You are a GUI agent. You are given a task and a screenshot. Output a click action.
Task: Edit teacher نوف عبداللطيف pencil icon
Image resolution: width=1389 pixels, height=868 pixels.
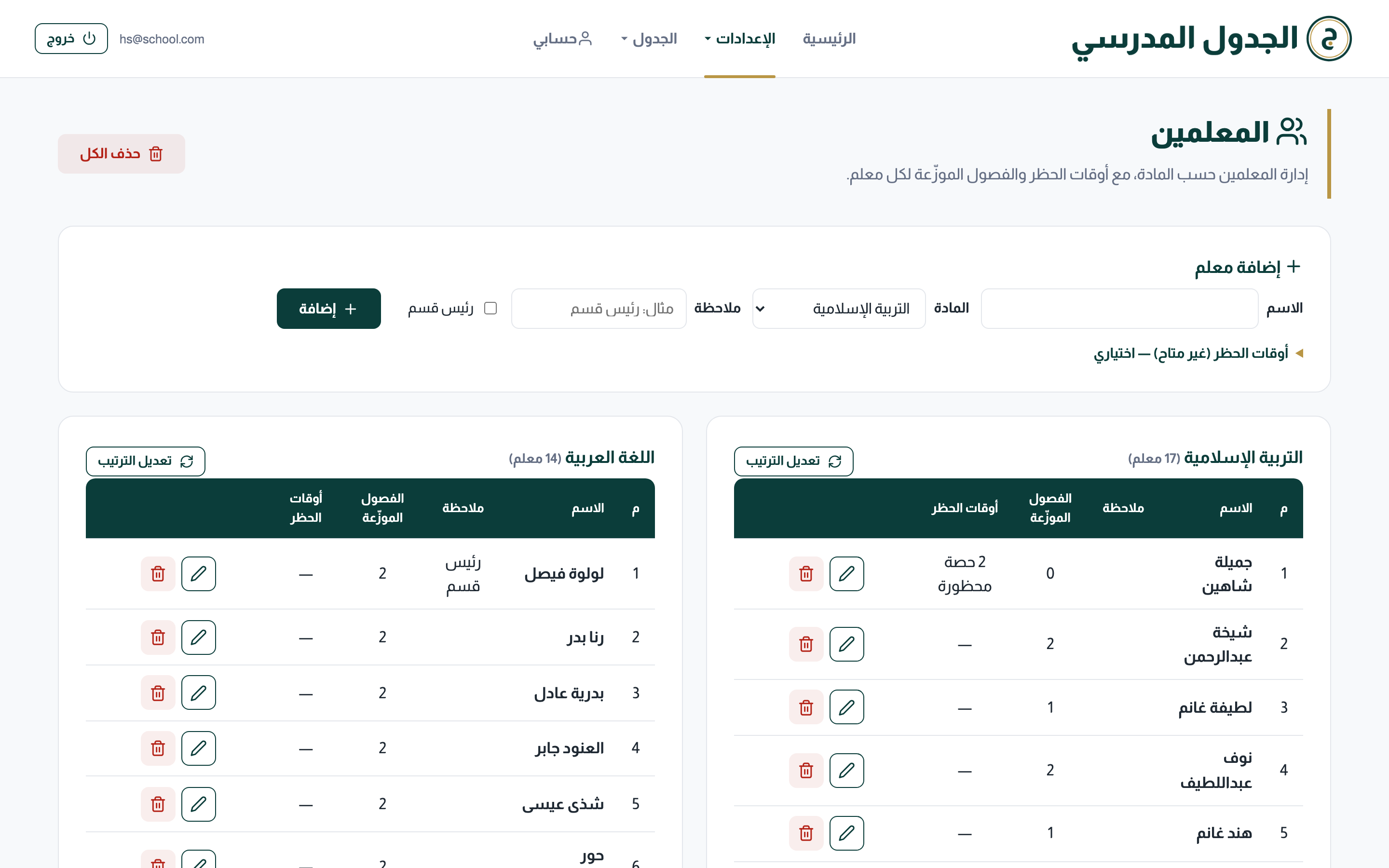point(846,771)
